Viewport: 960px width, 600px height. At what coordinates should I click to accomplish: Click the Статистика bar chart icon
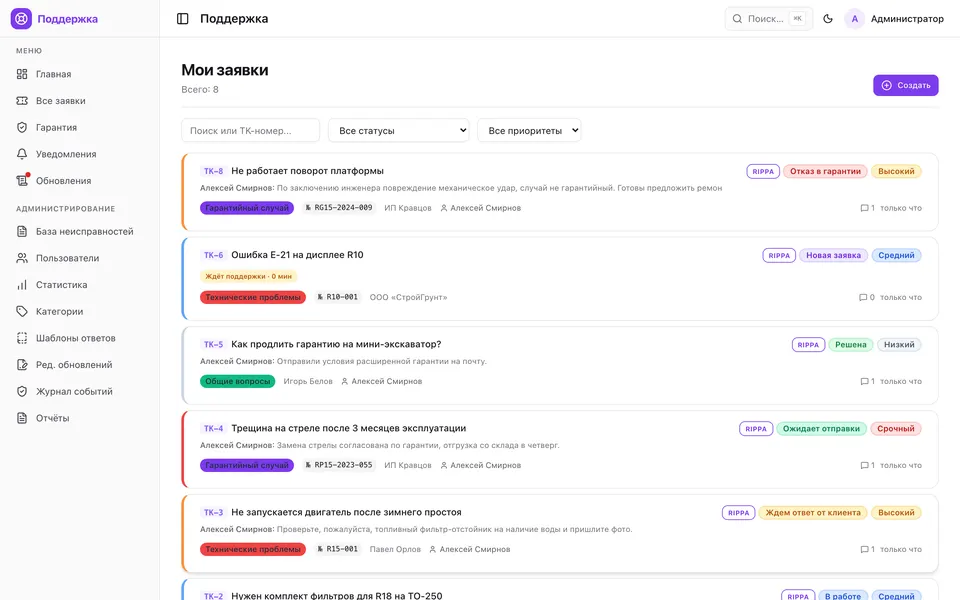click(x=22, y=285)
